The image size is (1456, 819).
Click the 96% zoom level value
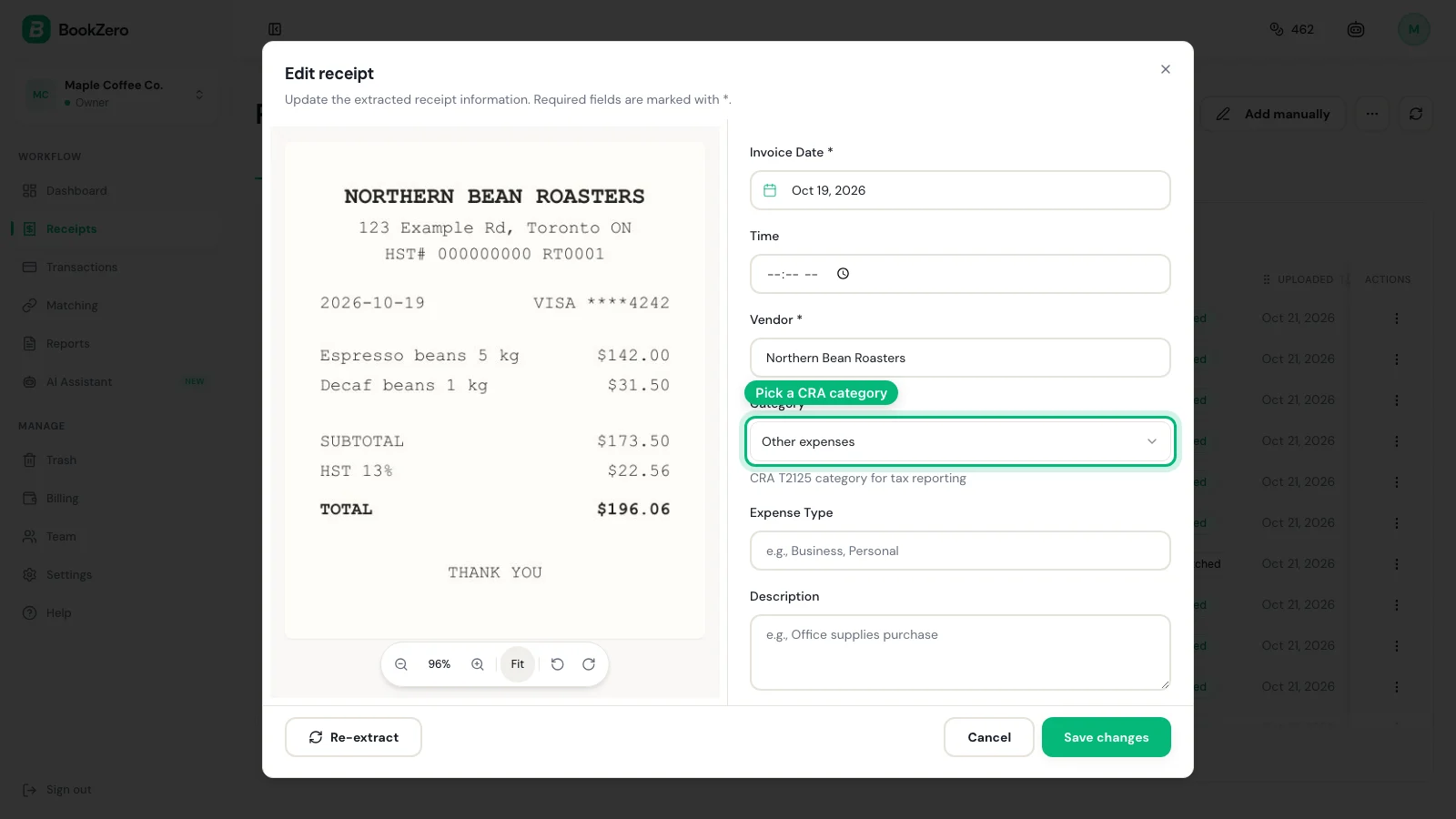point(440,664)
